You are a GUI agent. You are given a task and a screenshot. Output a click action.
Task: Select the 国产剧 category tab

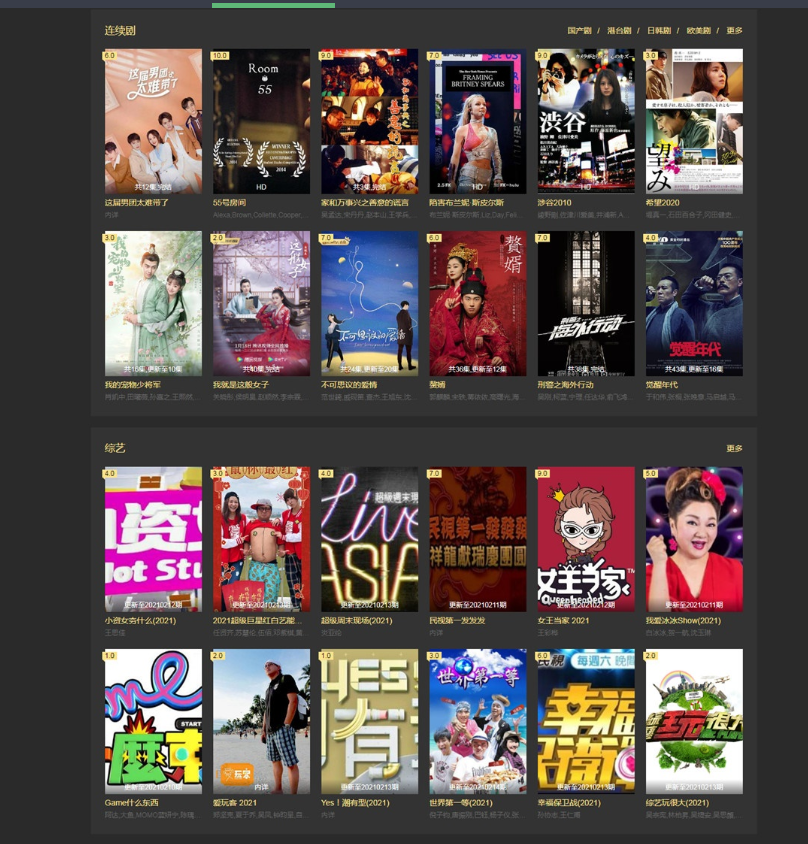click(579, 31)
